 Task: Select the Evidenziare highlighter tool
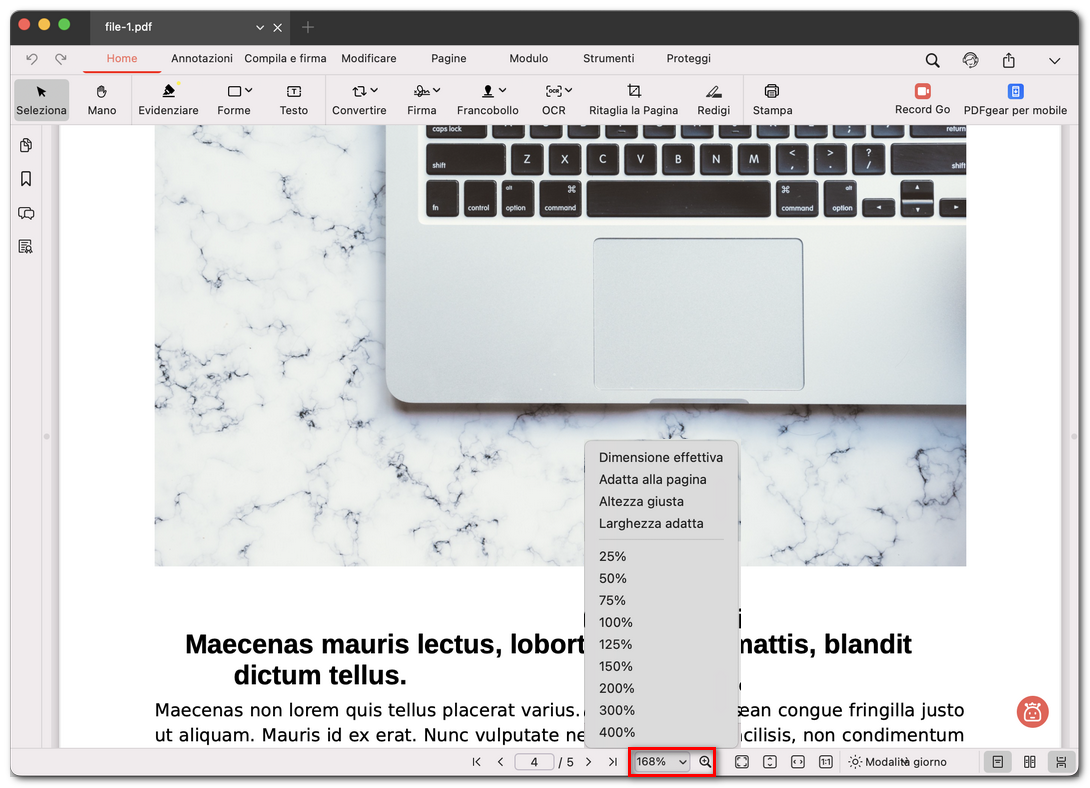tap(168, 99)
